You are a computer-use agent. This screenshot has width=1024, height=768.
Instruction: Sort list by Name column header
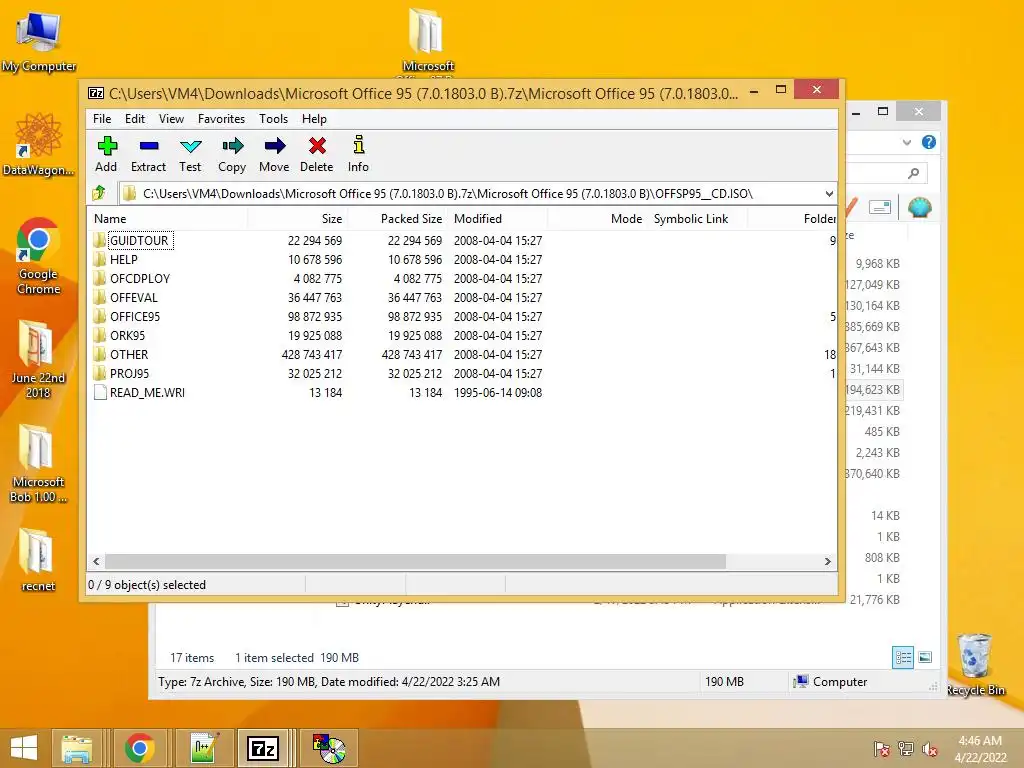[x=167, y=219]
